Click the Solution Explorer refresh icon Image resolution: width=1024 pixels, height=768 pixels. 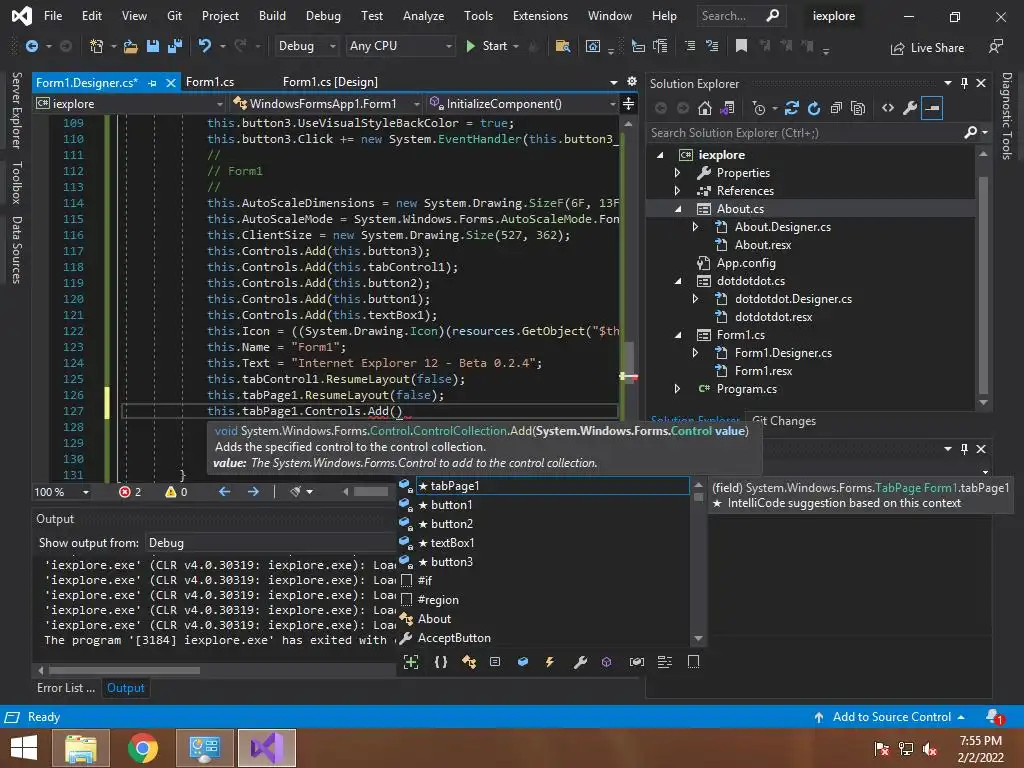point(813,108)
